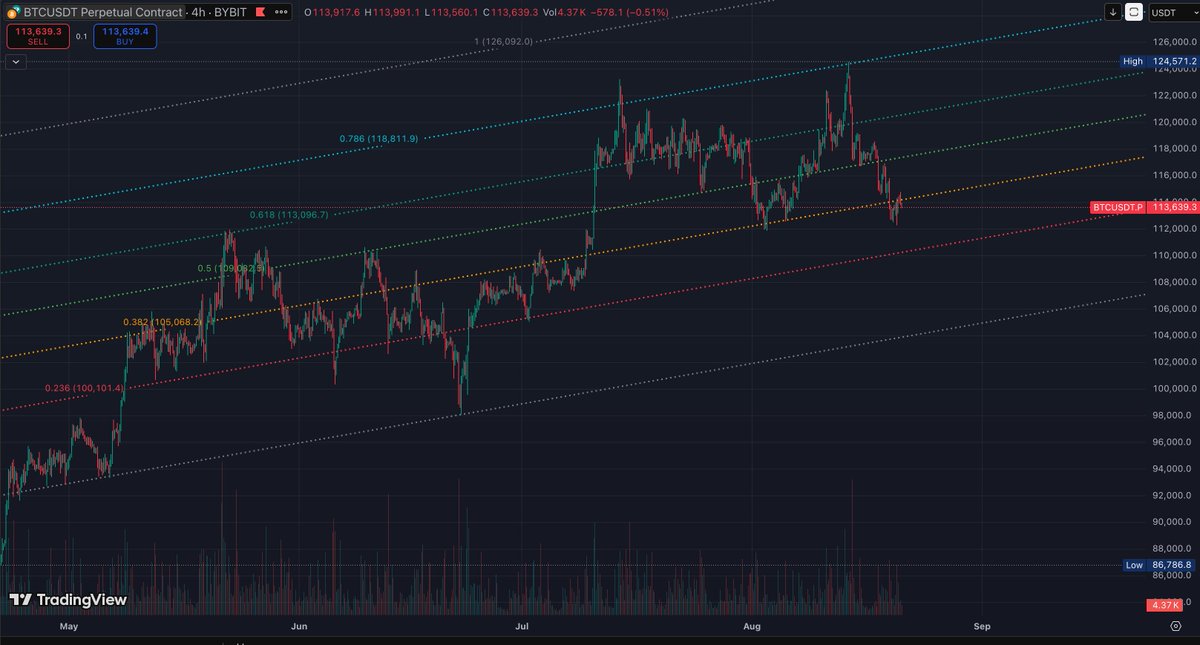Click the Jun label on time axis
This screenshot has height=645, width=1200.
[298, 626]
